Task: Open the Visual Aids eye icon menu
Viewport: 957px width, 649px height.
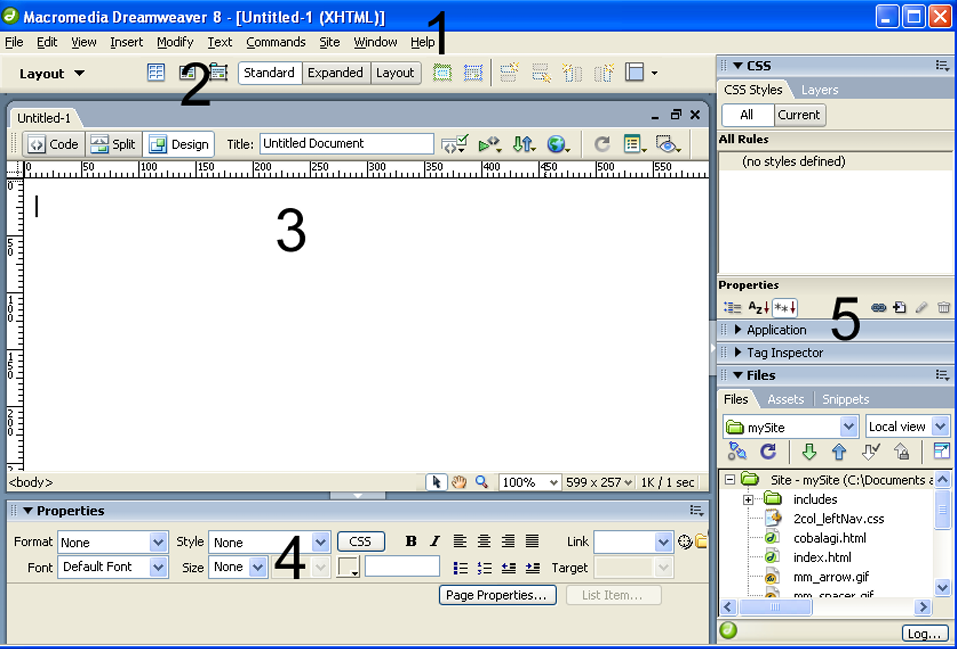Action: click(x=668, y=144)
